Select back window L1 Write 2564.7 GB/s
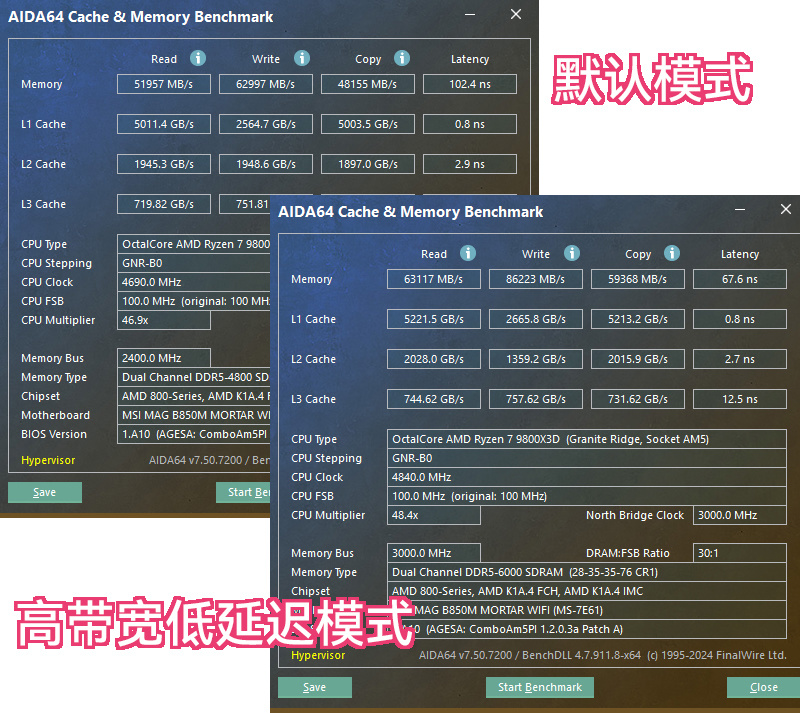Screen dimensions: 800x713 266,124
